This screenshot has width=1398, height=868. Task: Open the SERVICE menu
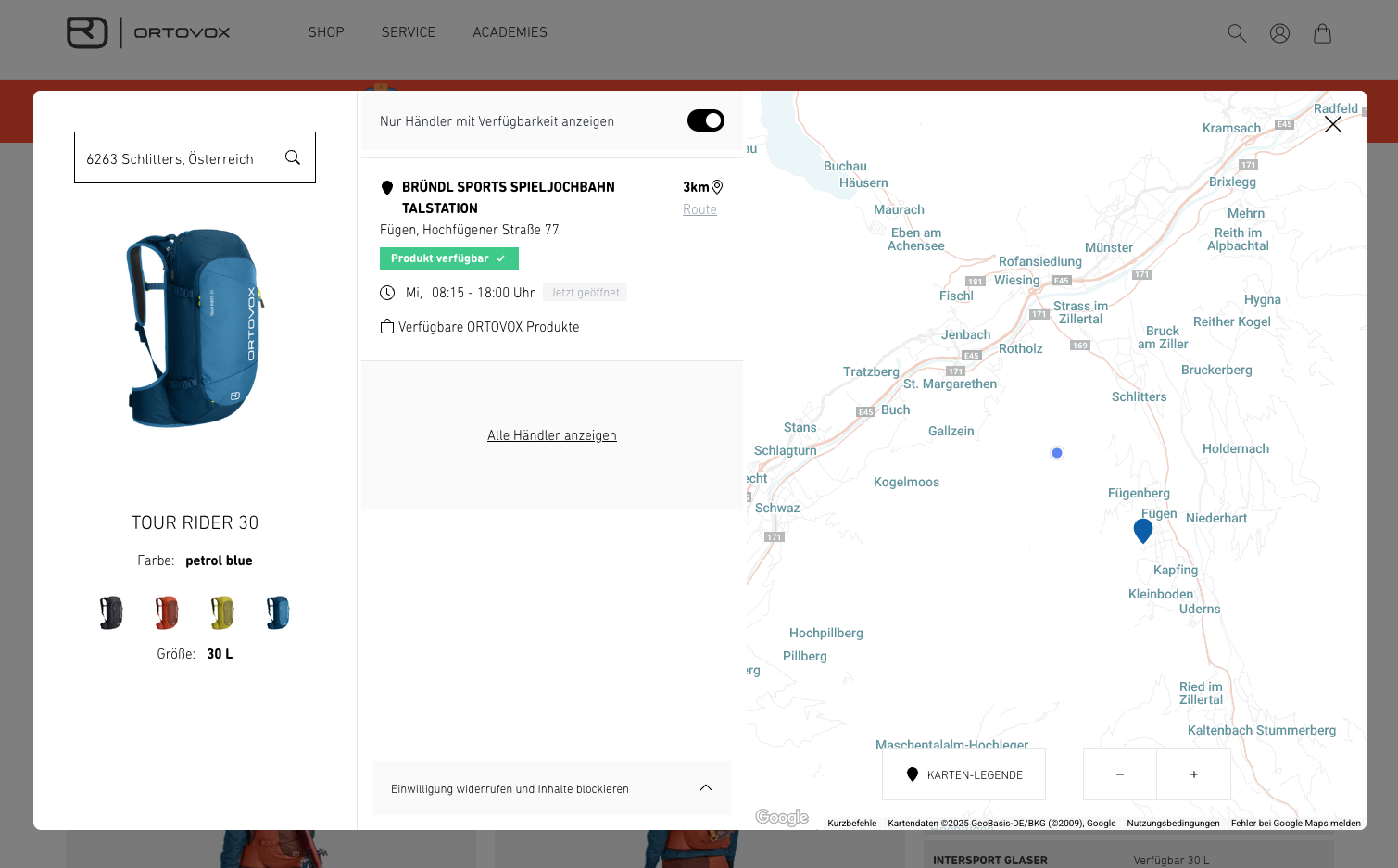[409, 32]
